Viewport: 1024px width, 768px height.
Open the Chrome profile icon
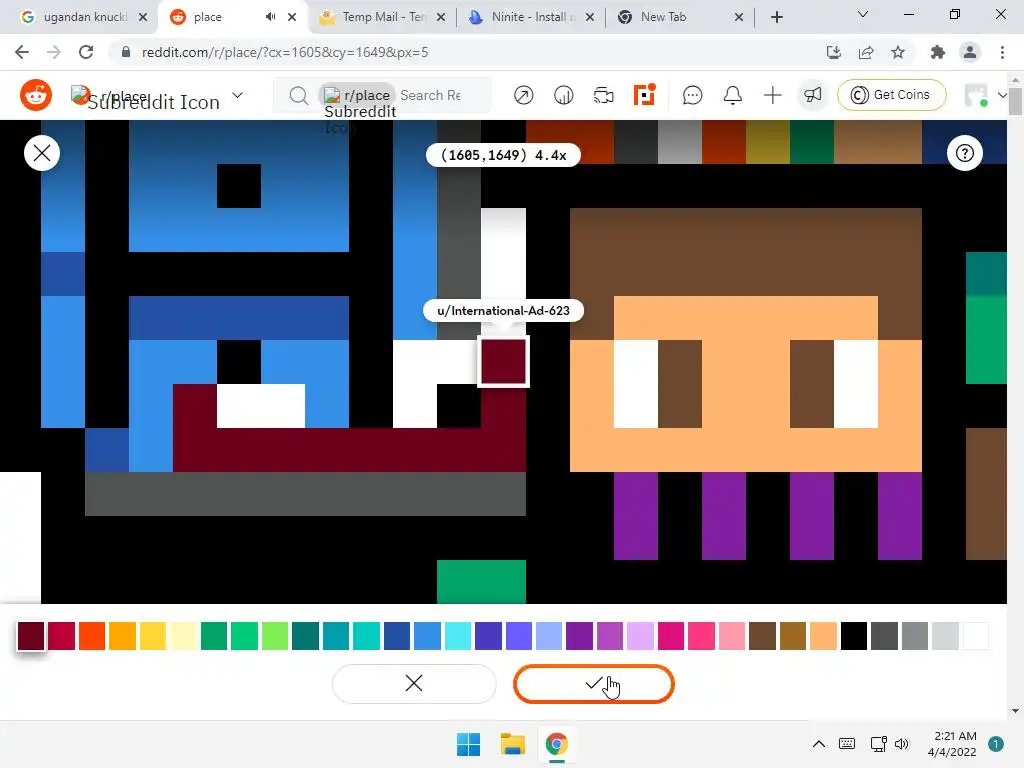coord(970,52)
